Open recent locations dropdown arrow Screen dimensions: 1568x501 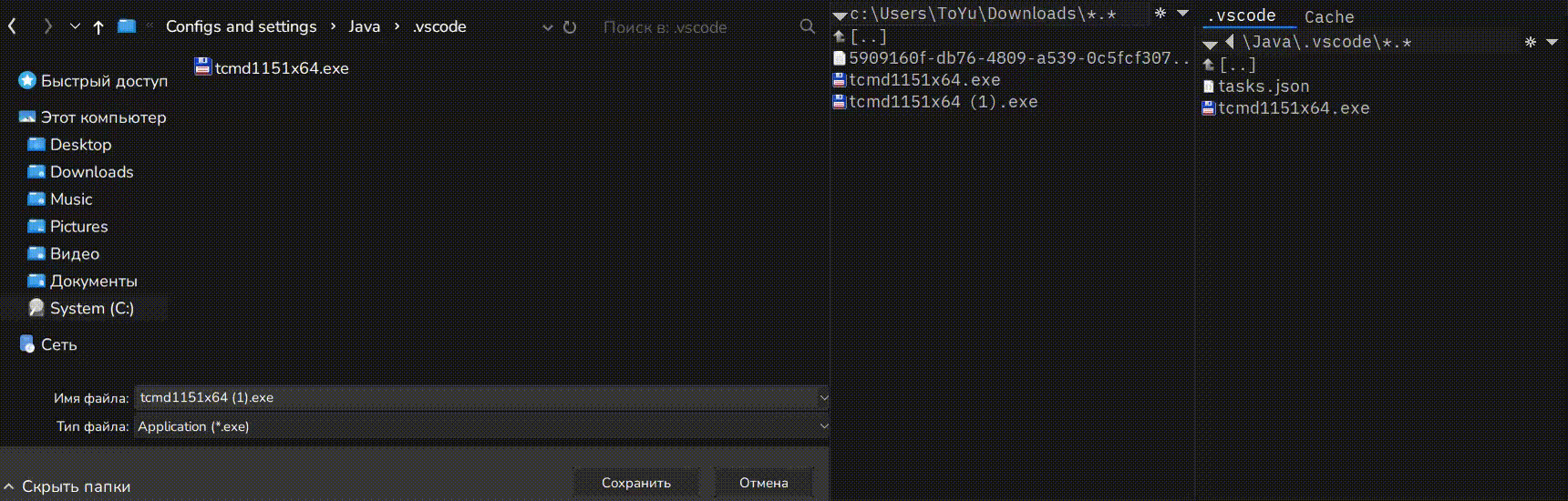point(75,26)
